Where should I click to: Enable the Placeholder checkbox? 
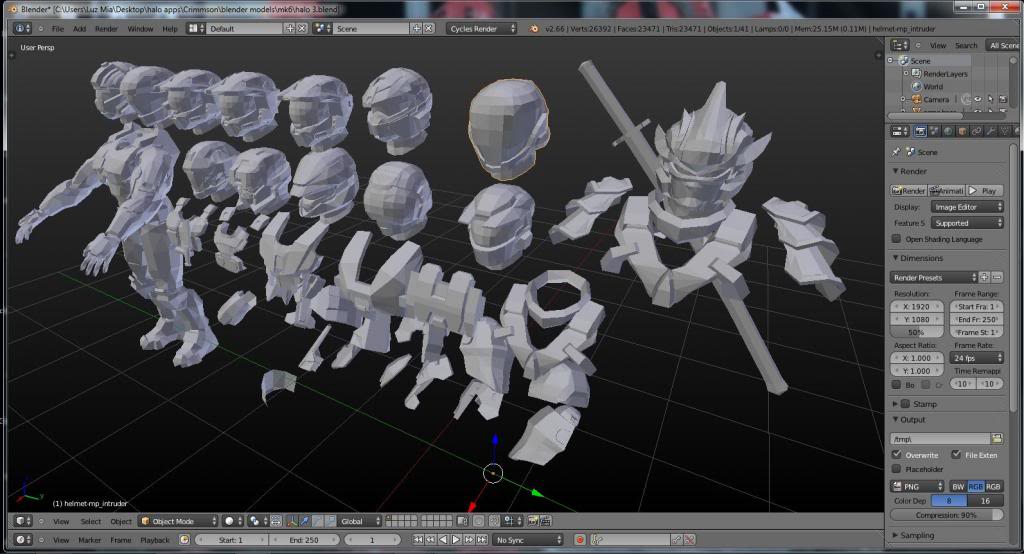(x=896, y=469)
